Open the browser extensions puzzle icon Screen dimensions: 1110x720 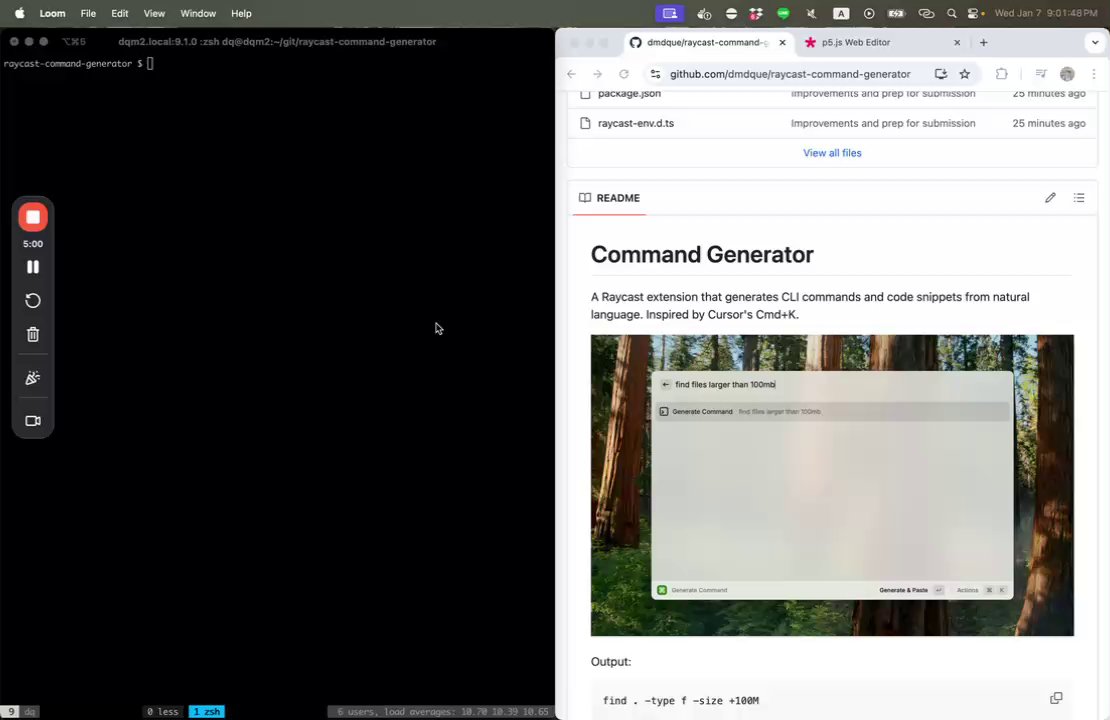pos(1001,74)
